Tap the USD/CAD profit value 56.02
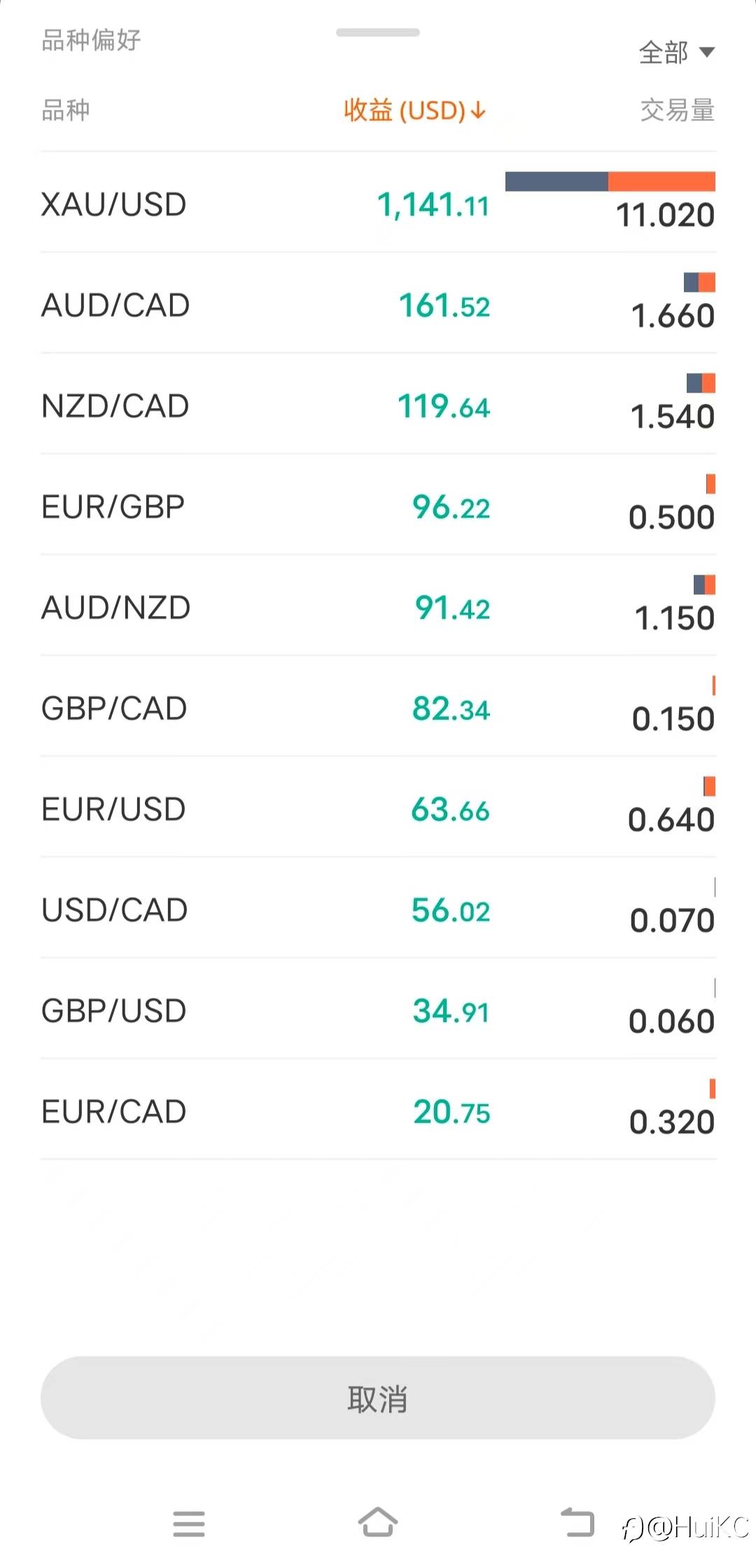The width and height of the screenshot is (756, 1568). pos(450,910)
